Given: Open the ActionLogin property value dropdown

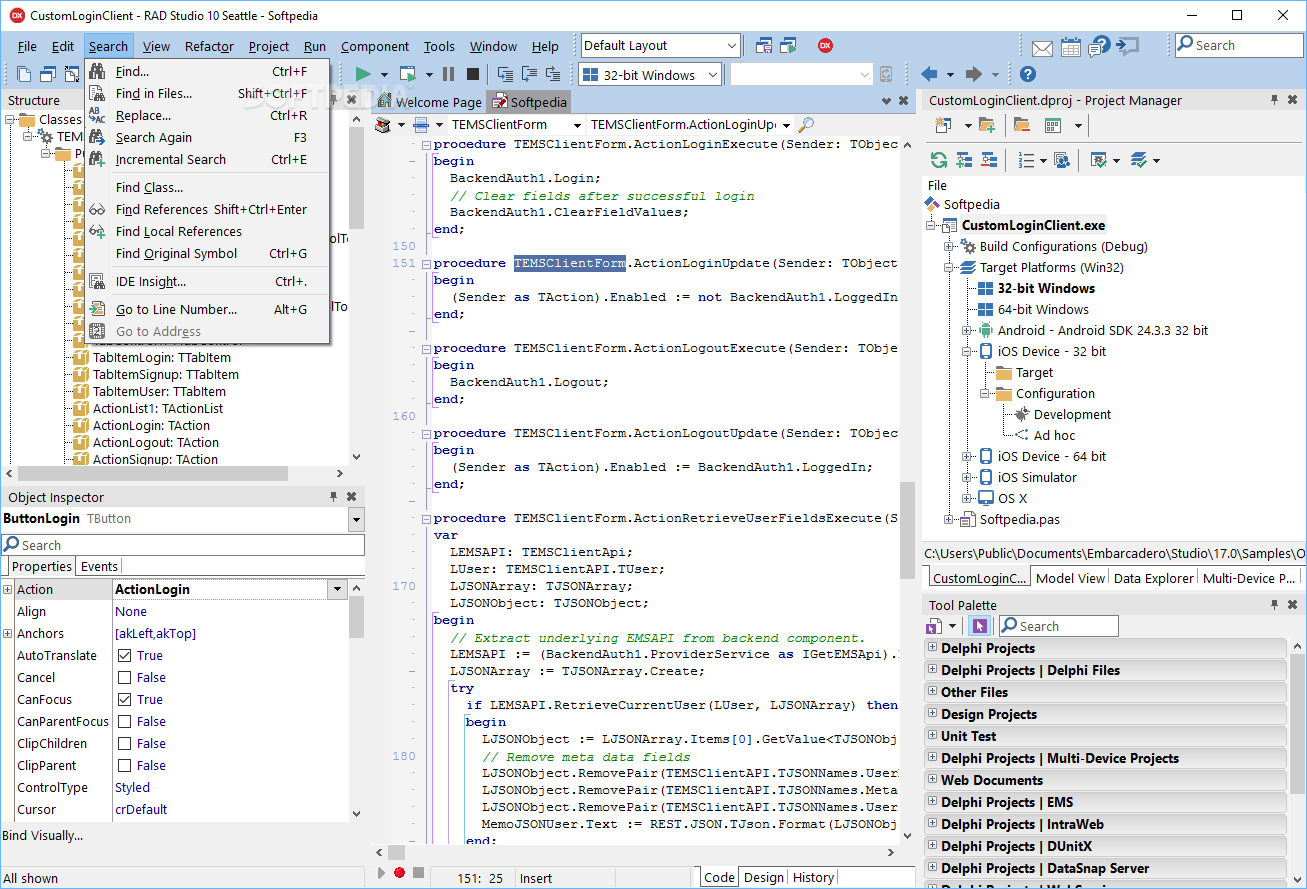Looking at the screenshot, I should [337, 590].
